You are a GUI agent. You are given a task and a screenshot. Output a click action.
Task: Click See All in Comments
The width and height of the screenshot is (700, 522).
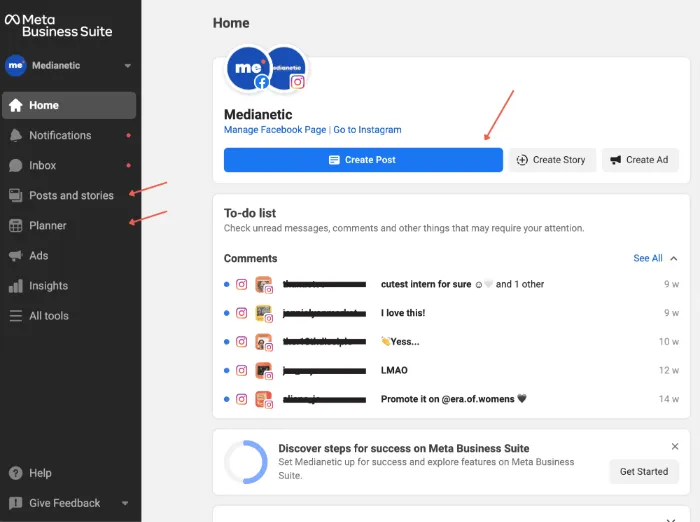tap(648, 258)
